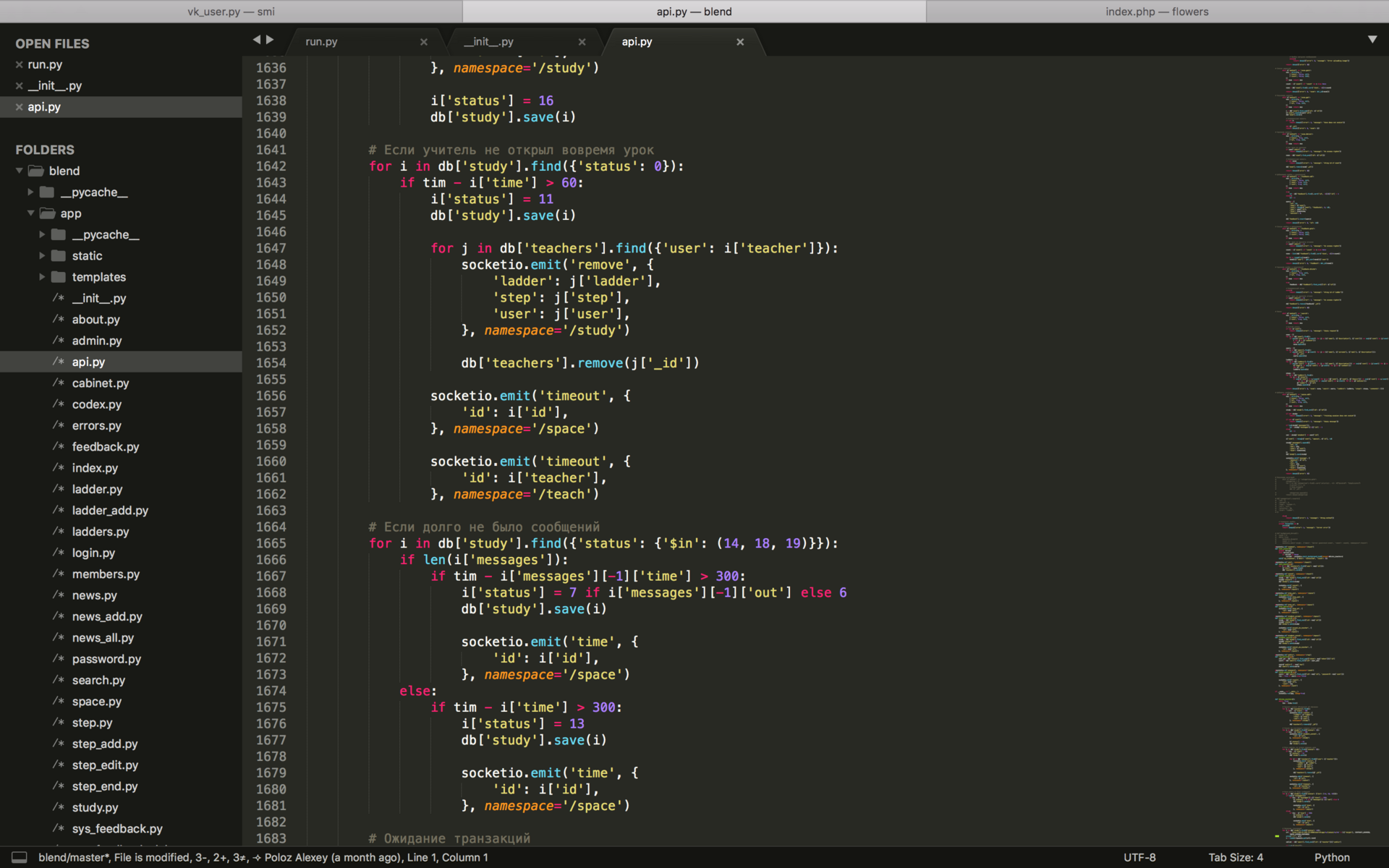
Task: Select api.py — blend window tab
Action: 694,12
